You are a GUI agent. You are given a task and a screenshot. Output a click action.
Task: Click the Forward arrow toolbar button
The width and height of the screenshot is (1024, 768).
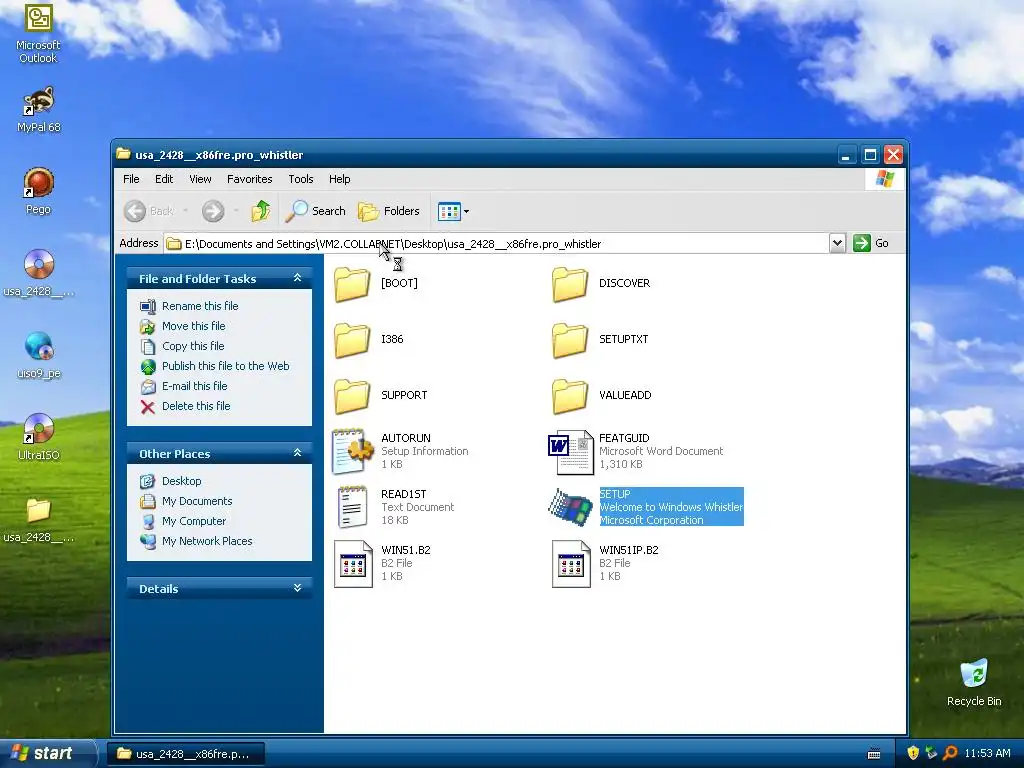pos(213,211)
